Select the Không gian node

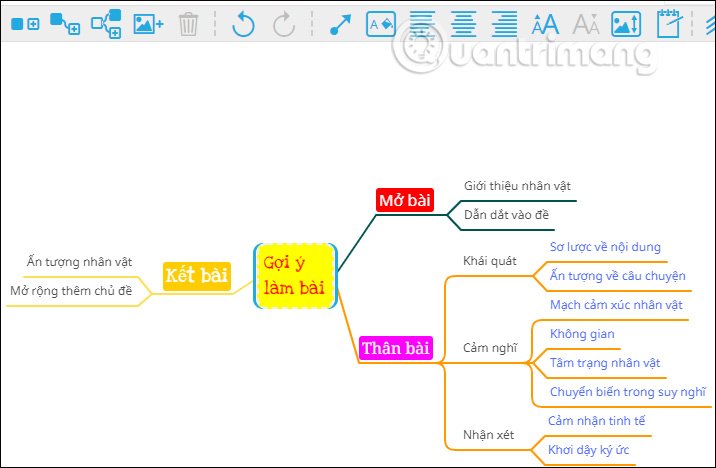[x=582, y=334]
